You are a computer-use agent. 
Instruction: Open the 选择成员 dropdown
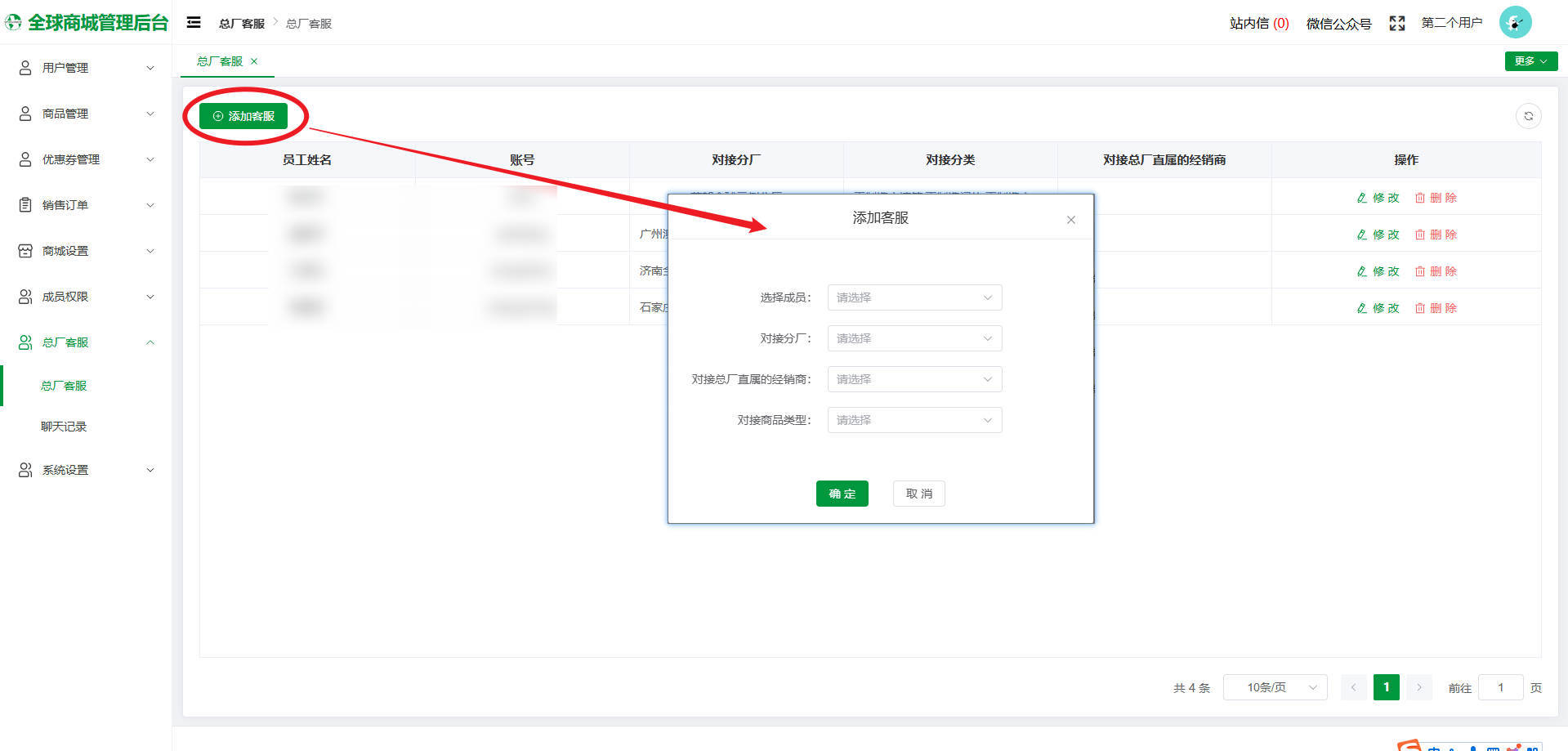coord(914,297)
